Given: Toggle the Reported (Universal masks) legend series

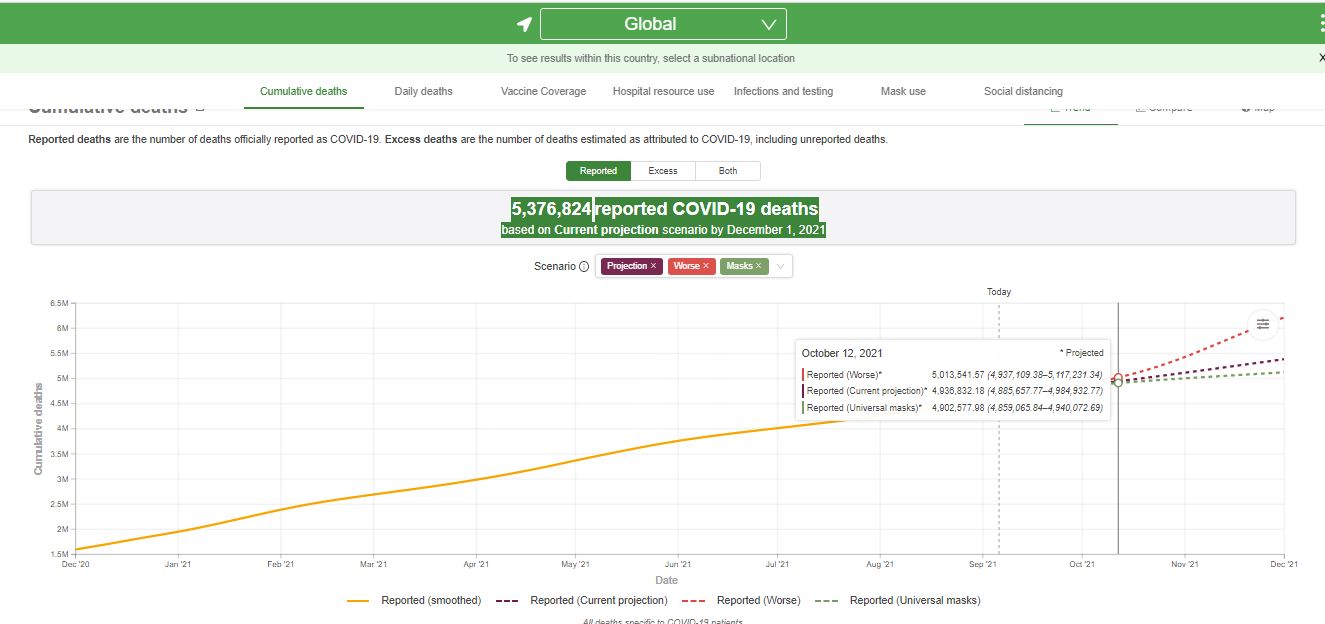Looking at the screenshot, I should 898,601.
